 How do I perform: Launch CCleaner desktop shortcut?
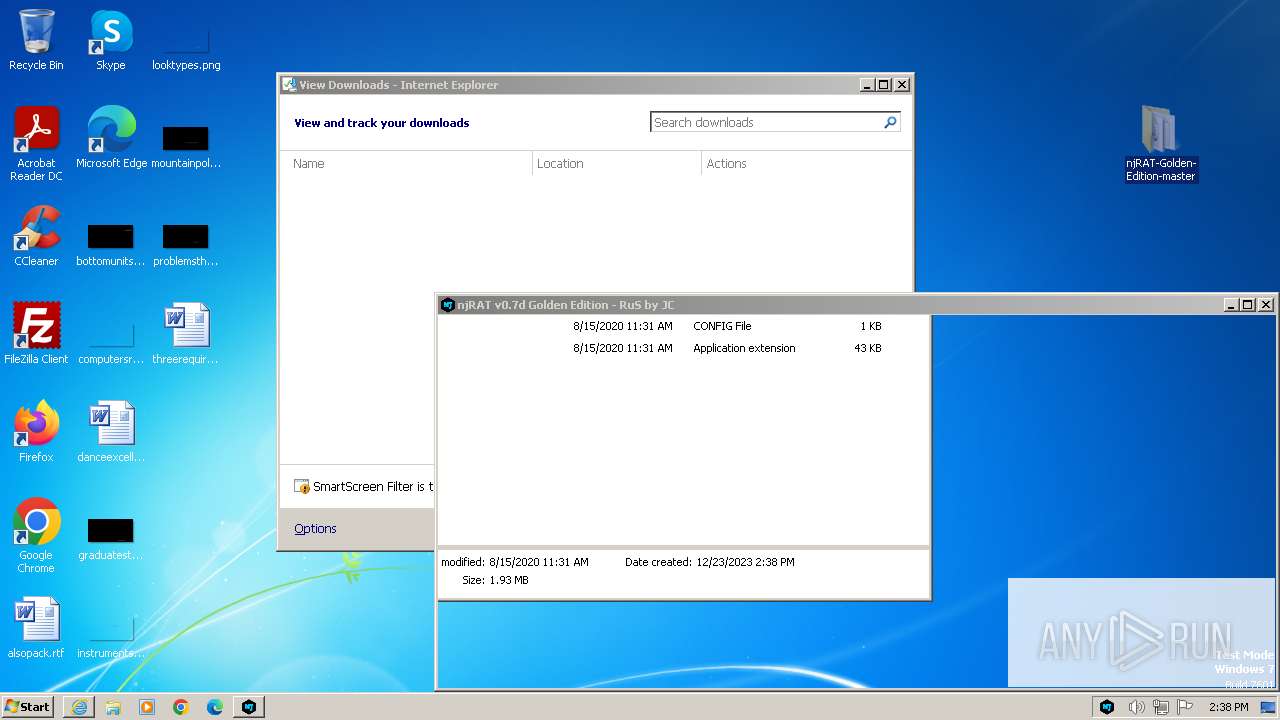point(36,236)
